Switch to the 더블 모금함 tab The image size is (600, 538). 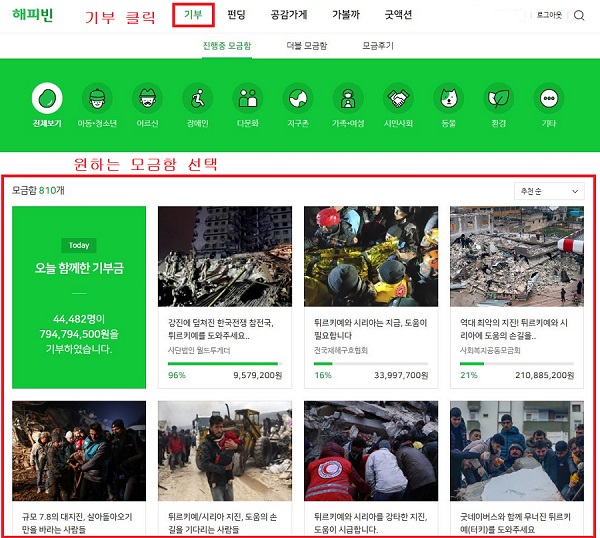(x=307, y=46)
